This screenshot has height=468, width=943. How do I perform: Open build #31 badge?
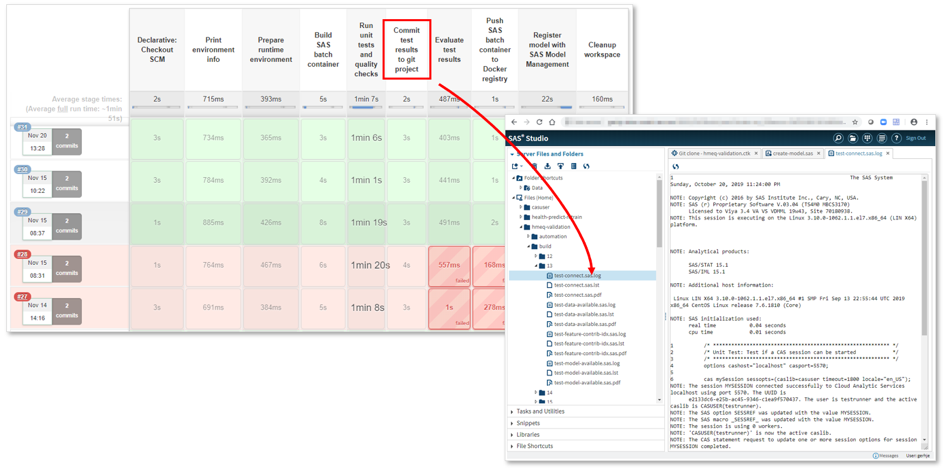coord(22,128)
